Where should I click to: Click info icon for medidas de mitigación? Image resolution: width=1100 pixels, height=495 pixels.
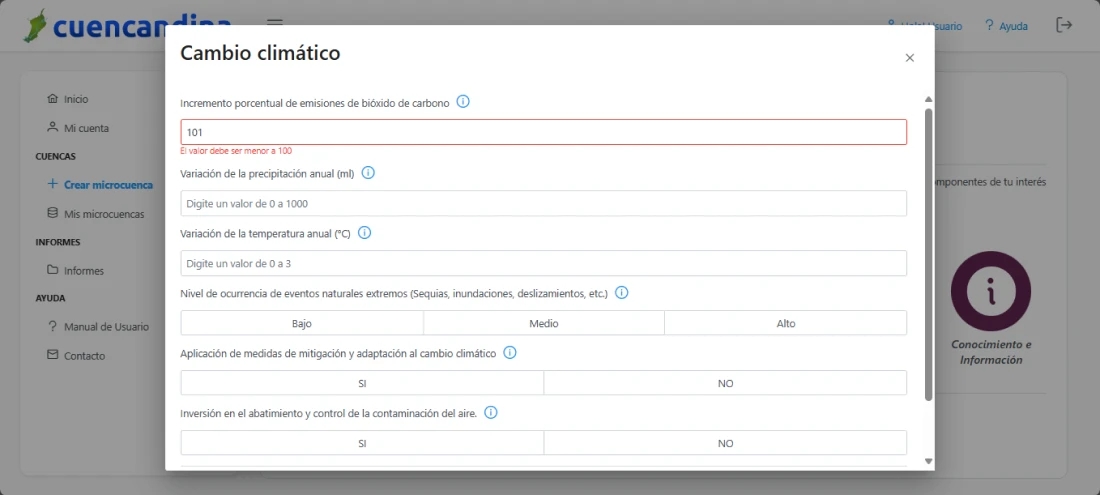tap(509, 353)
